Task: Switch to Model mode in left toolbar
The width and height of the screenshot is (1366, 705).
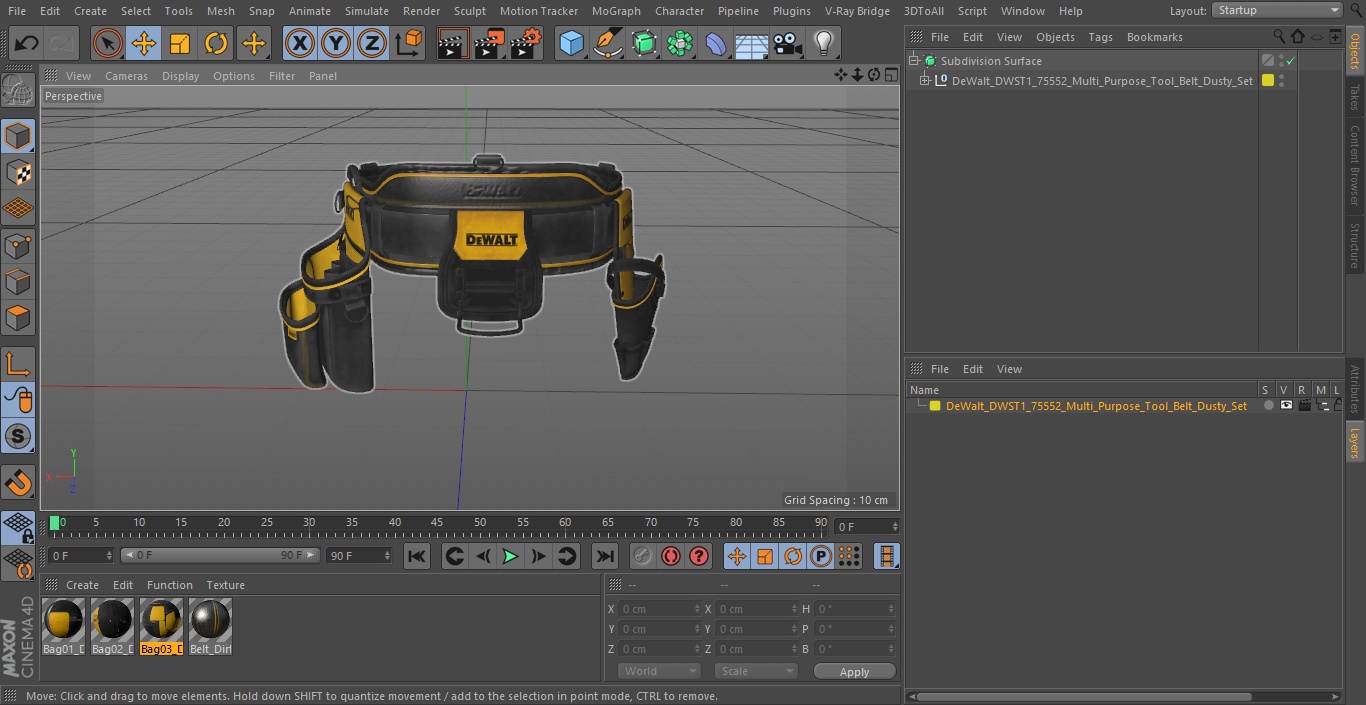Action: click(18, 136)
